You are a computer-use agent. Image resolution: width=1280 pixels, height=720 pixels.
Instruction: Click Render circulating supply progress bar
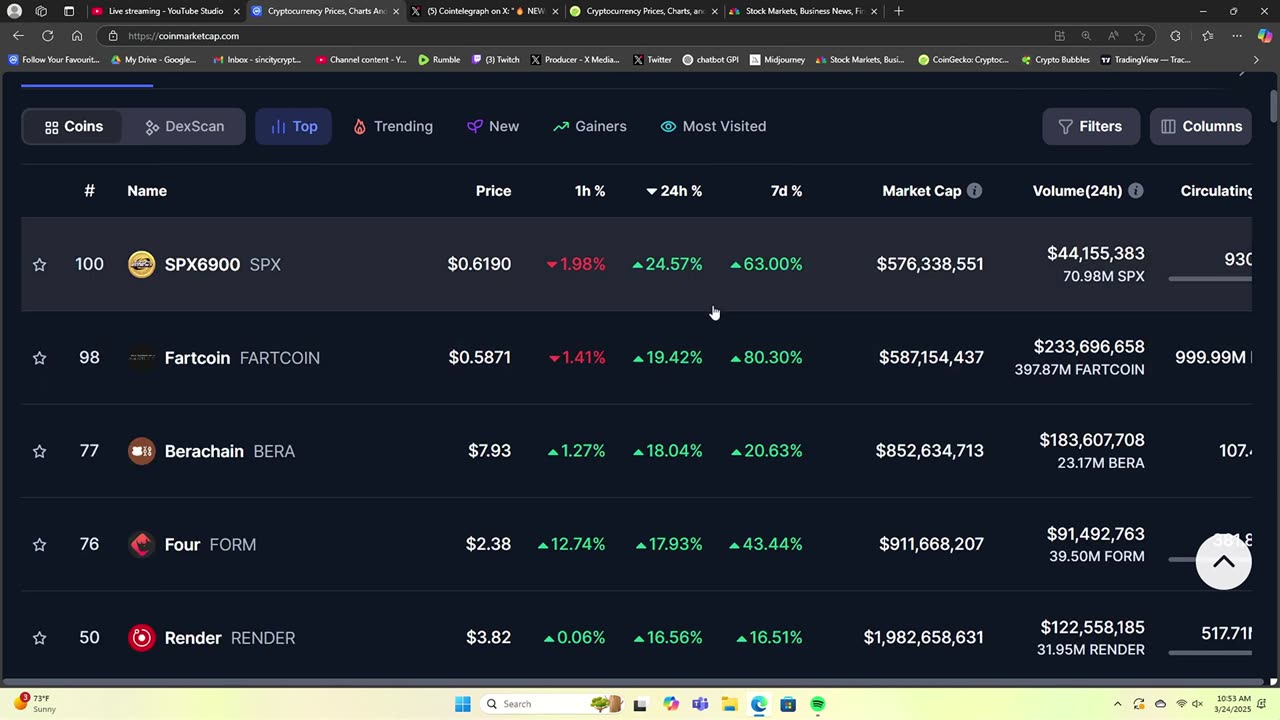1210,653
